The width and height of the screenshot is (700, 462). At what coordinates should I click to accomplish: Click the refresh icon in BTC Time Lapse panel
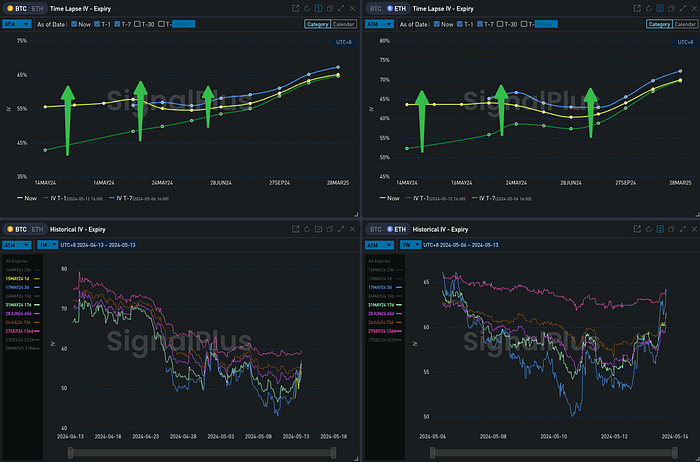[x=308, y=8]
